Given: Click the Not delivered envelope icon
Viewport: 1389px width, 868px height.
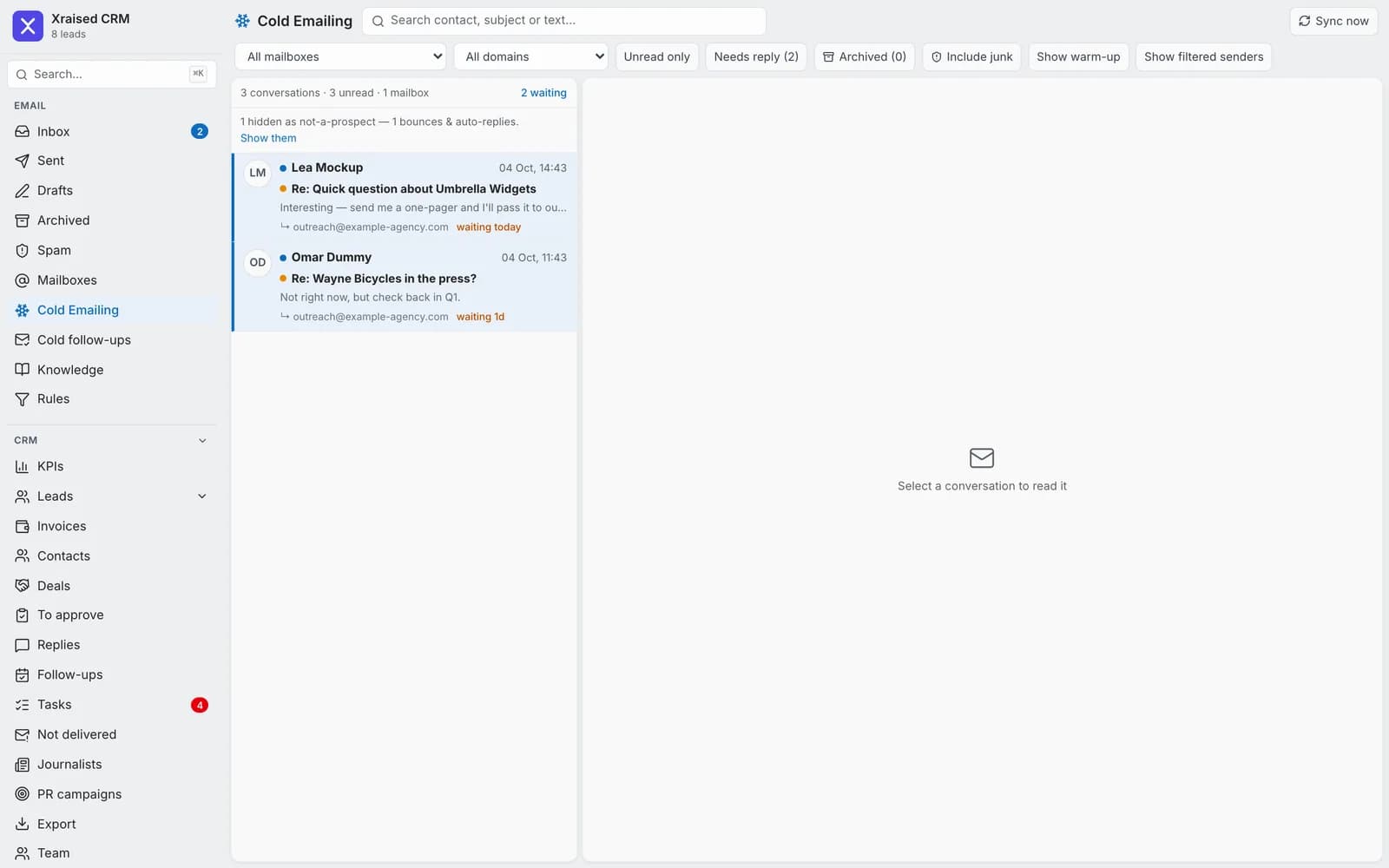Looking at the screenshot, I should click(x=23, y=735).
